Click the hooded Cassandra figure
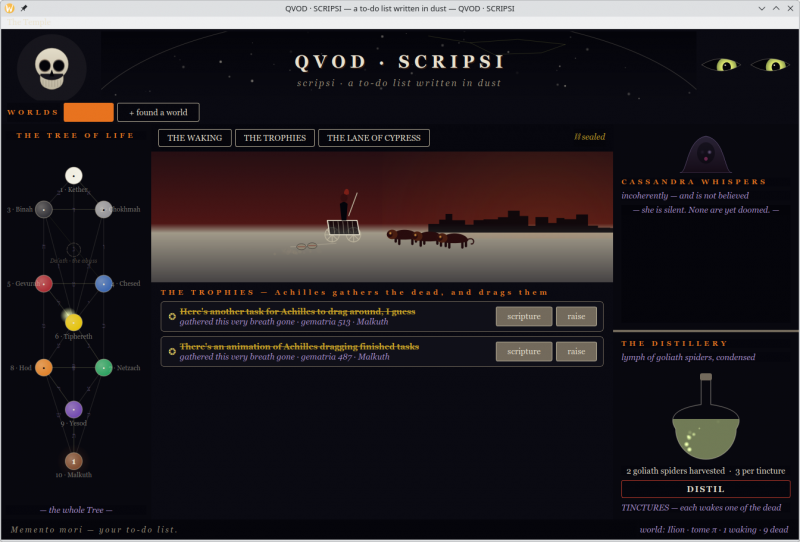This screenshot has width=800, height=542. tap(706, 154)
